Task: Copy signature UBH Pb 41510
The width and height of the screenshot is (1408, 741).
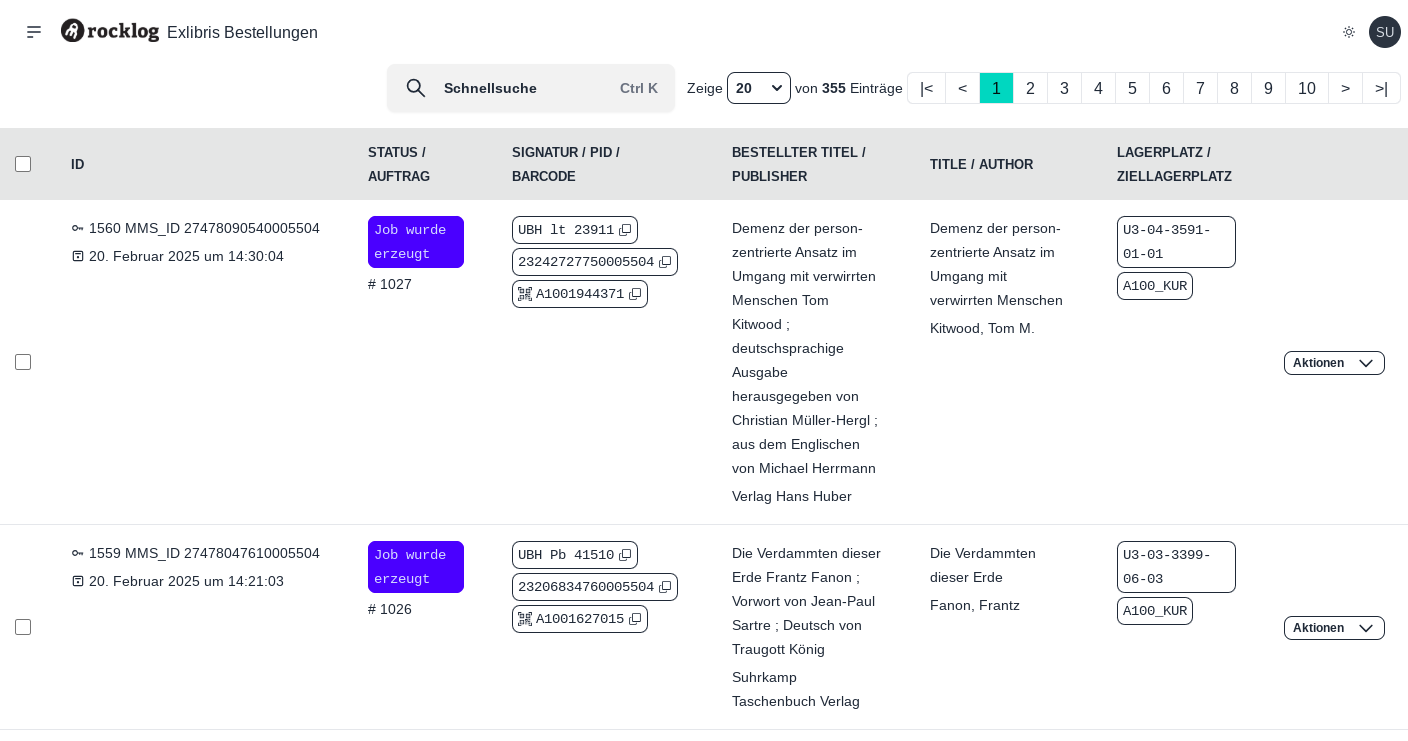Action: coord(625,555)
